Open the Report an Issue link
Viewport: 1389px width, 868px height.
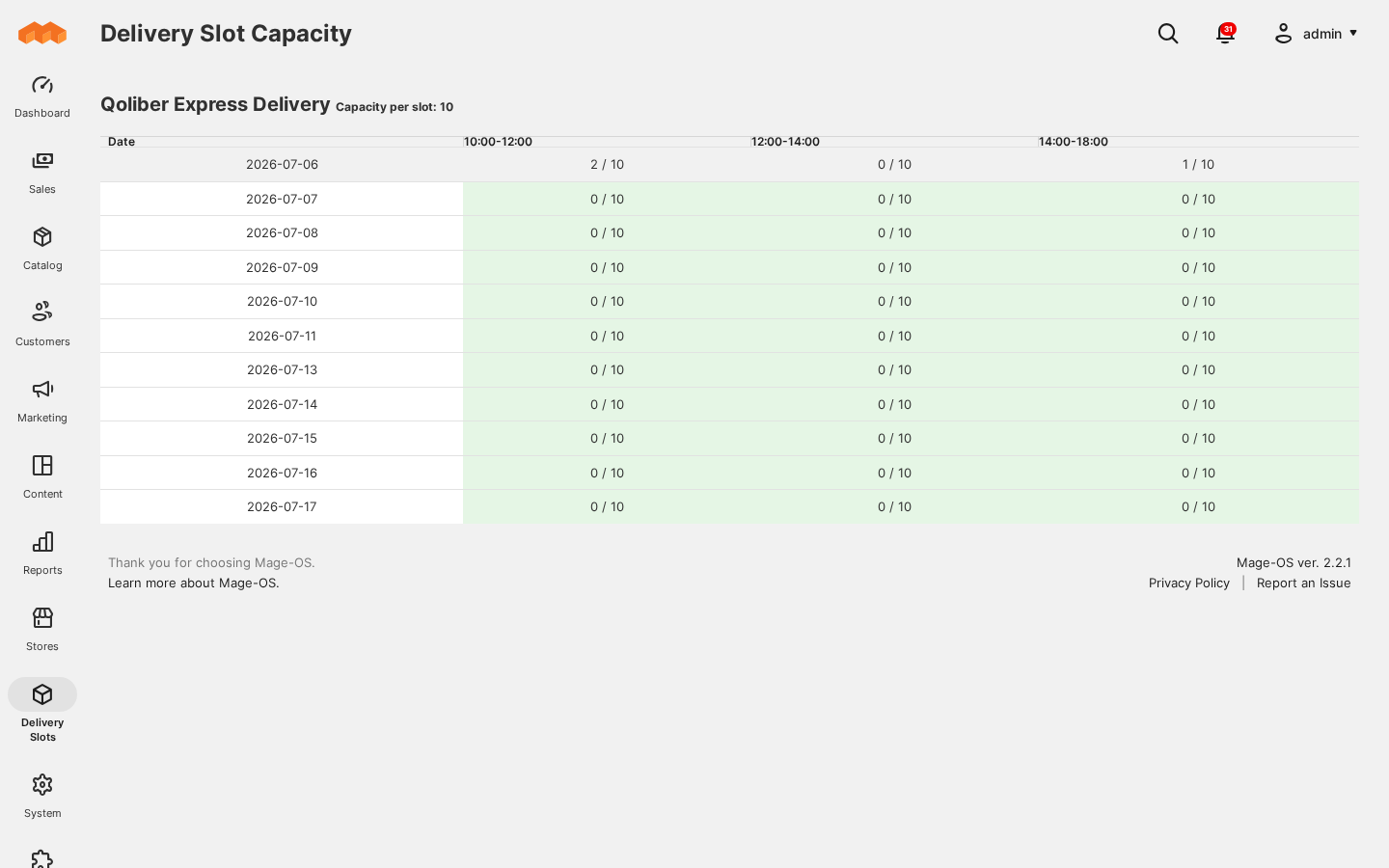[x=1303, y=583]
